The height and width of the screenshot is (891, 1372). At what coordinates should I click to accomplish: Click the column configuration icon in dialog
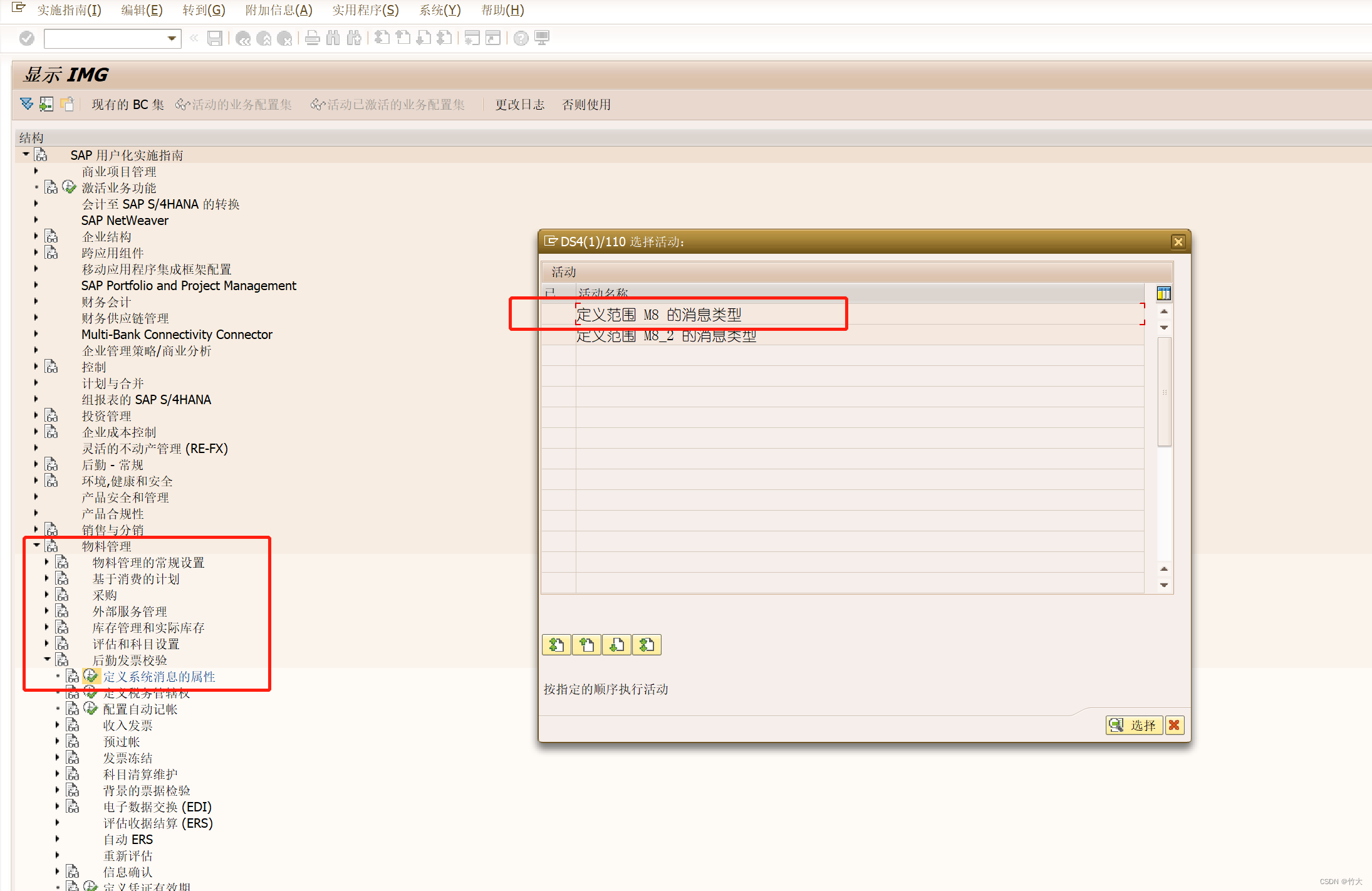point(1163,293)
